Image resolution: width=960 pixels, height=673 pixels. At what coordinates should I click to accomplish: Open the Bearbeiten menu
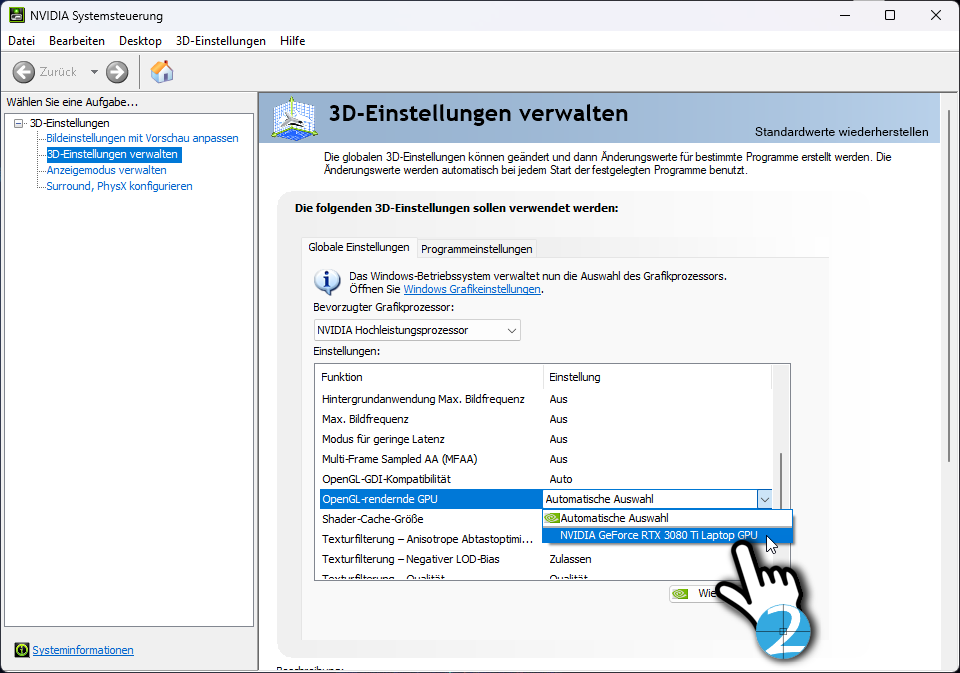[x=77, y=40]
